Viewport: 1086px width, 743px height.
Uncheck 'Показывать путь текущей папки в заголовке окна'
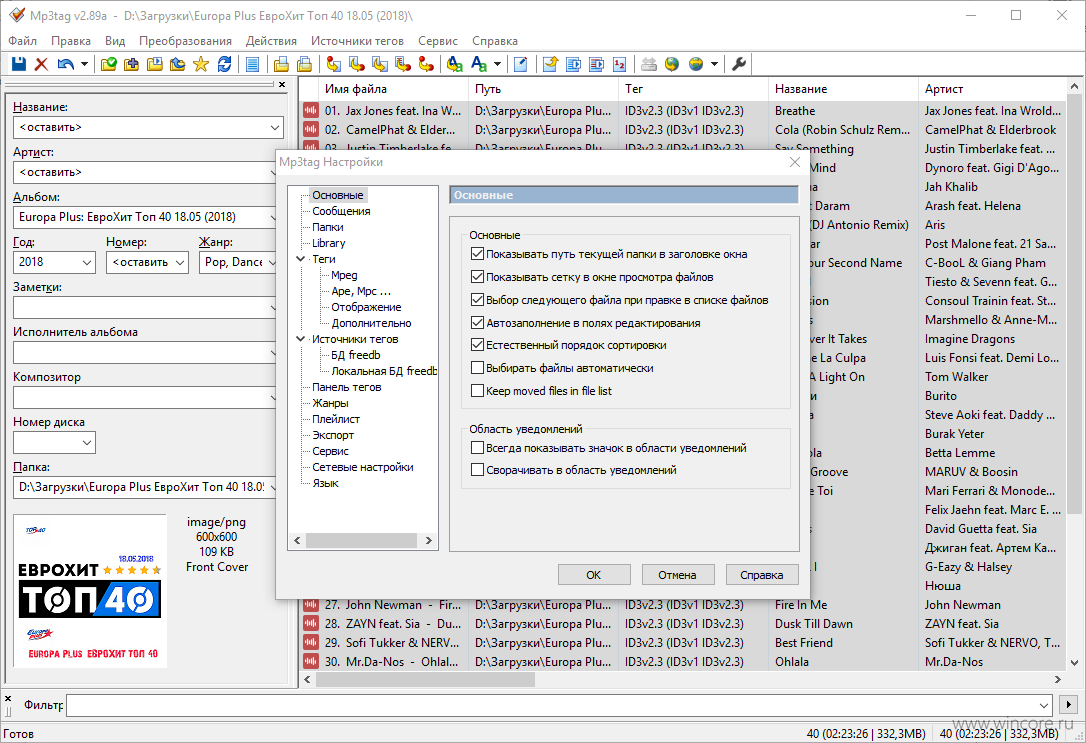pyautogui.click(x=477, y=253)
